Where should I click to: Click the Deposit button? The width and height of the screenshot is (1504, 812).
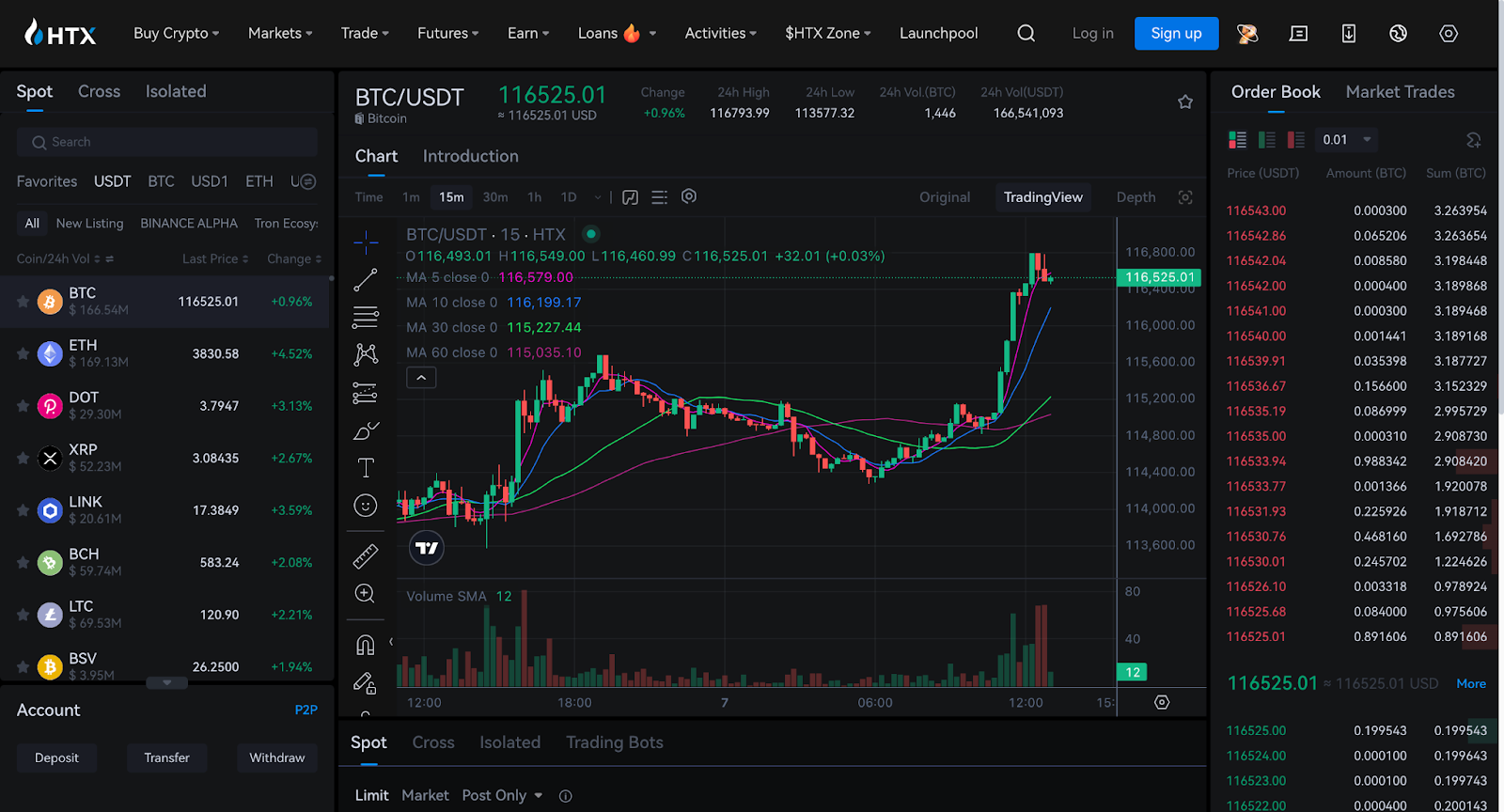tap(56, 757)
